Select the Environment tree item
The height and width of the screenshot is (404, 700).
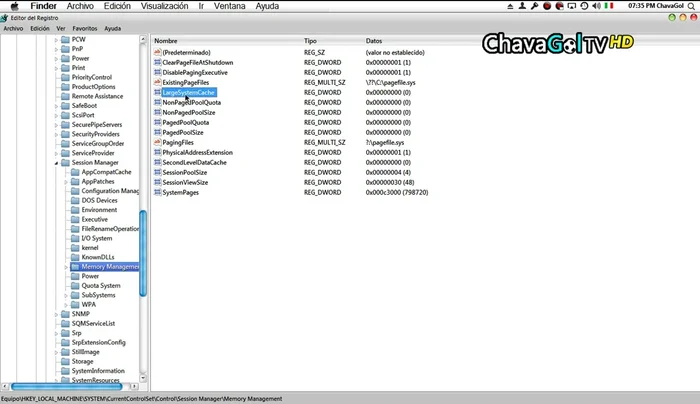point(99,210)
